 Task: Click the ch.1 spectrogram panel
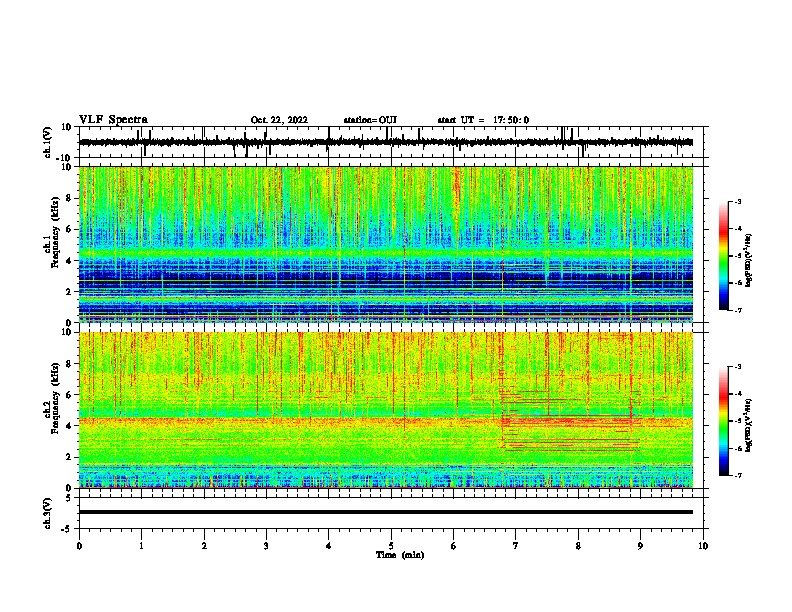click(x=386, y=244)
